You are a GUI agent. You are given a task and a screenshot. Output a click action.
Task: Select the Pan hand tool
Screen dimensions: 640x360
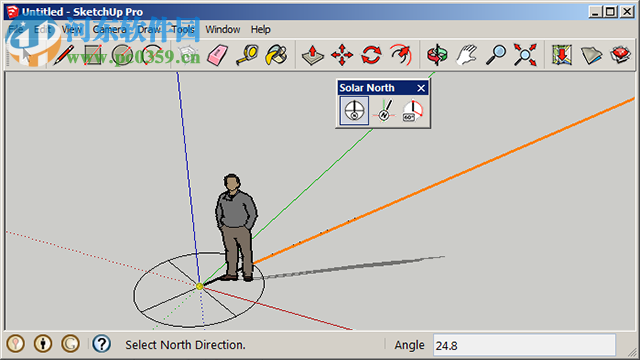(x=467, y=55)
